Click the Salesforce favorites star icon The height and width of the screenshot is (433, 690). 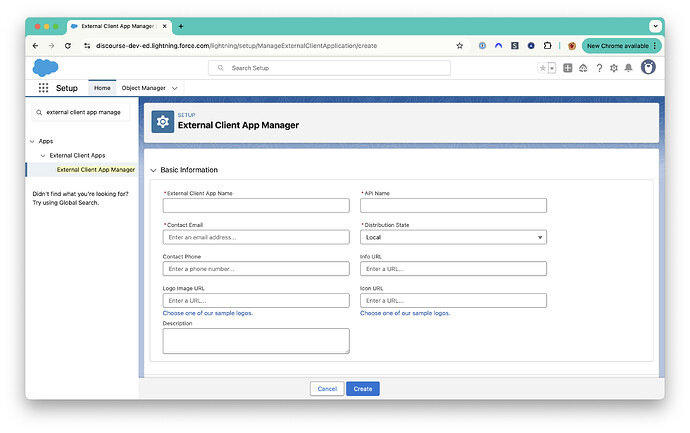(x=543, y=68)
